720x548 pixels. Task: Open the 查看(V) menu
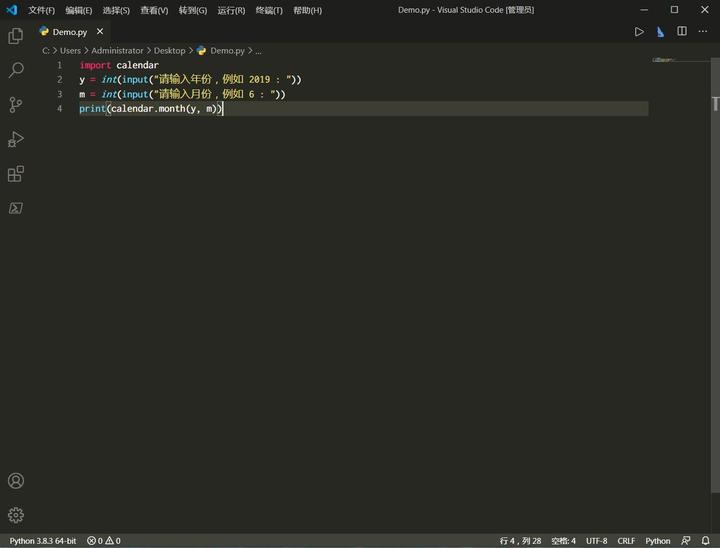point(154,10)
